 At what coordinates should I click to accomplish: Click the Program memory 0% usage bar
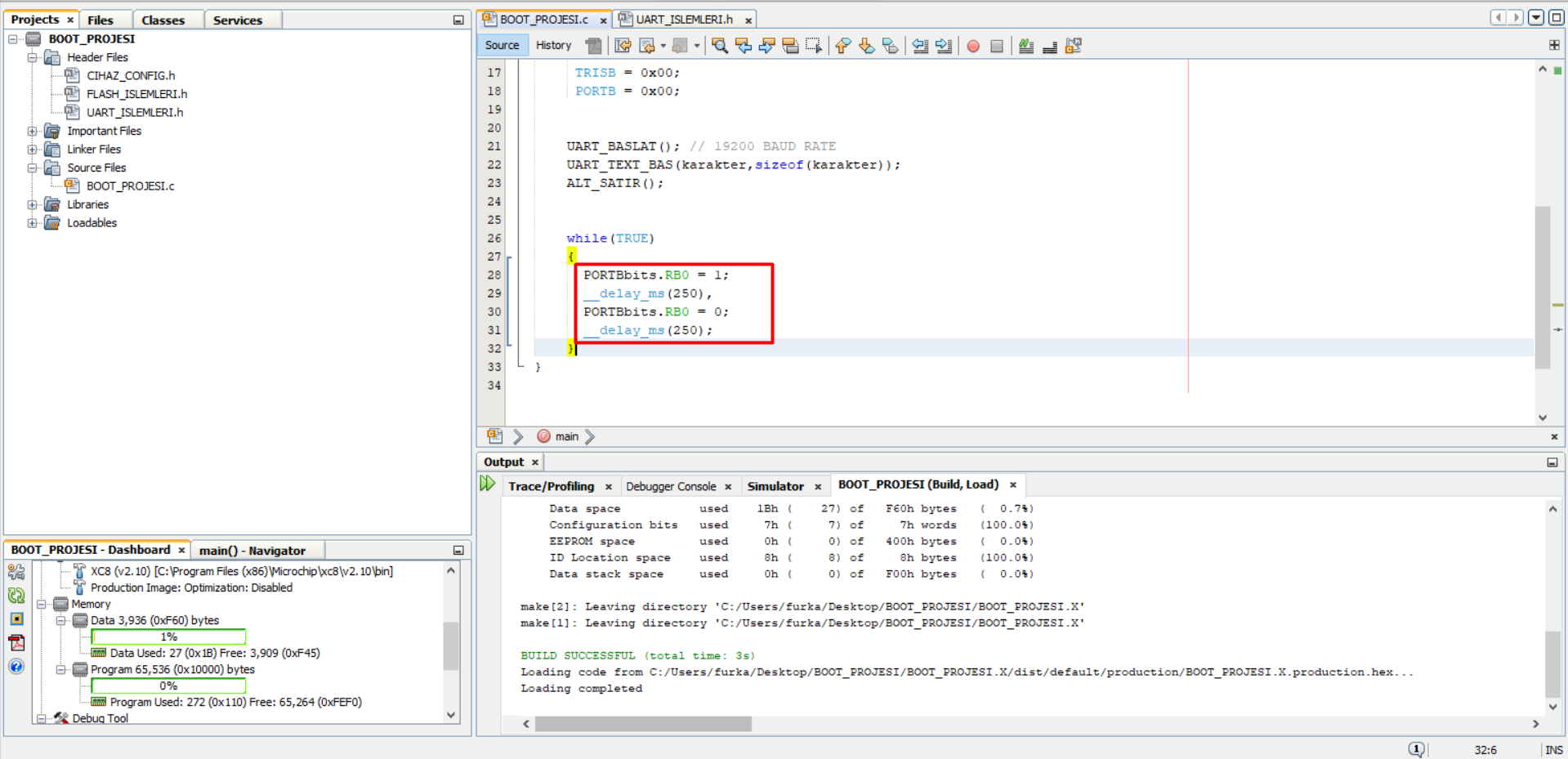168,686
